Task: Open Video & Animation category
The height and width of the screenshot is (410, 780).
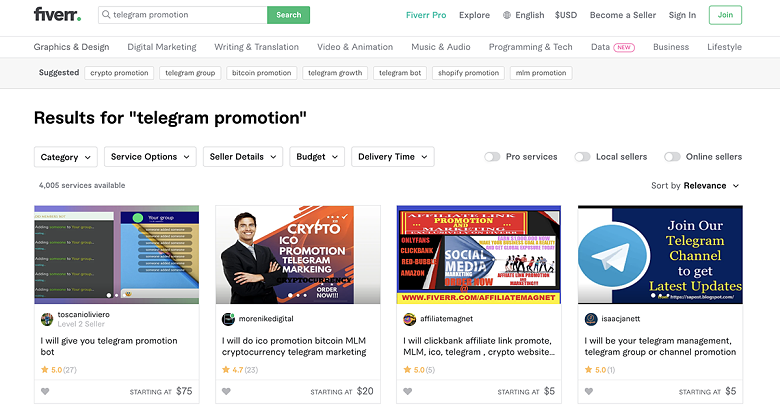Action: coord(355,47)
